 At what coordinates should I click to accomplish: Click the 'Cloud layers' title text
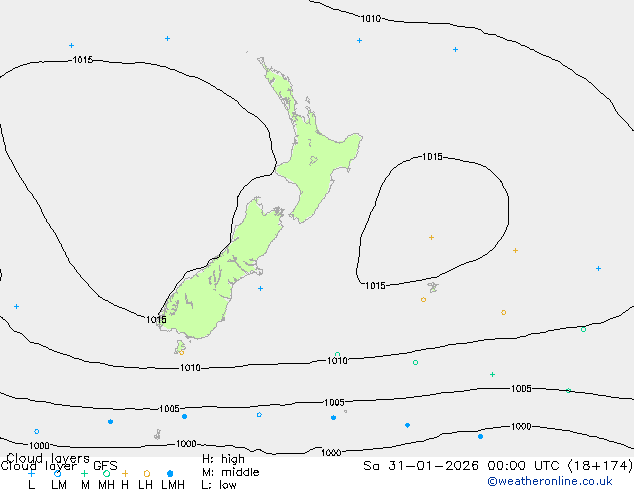click(x=48, y=458)
